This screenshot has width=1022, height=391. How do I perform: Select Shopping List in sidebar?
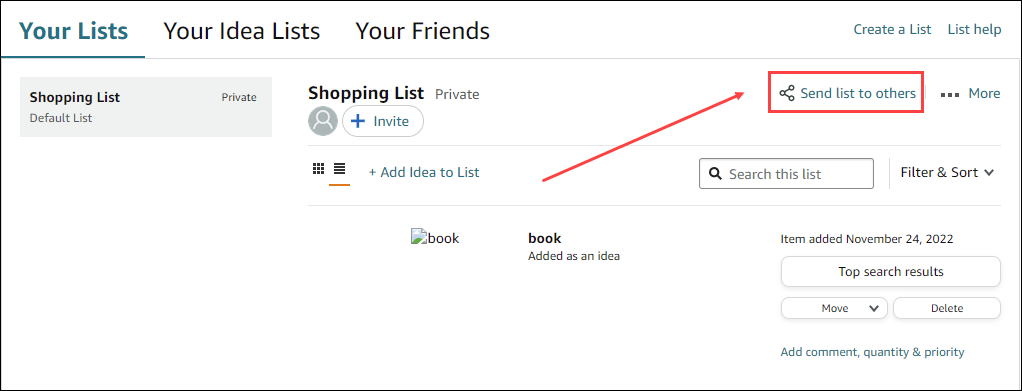pos(146,107)
